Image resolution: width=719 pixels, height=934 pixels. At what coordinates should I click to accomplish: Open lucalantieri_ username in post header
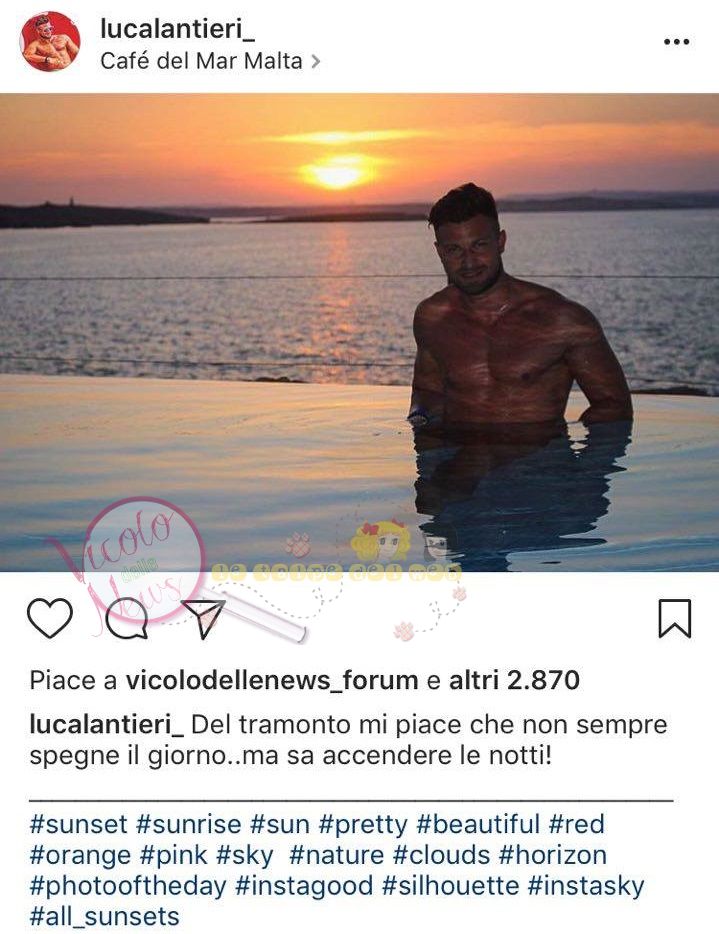tap(178, 29)
